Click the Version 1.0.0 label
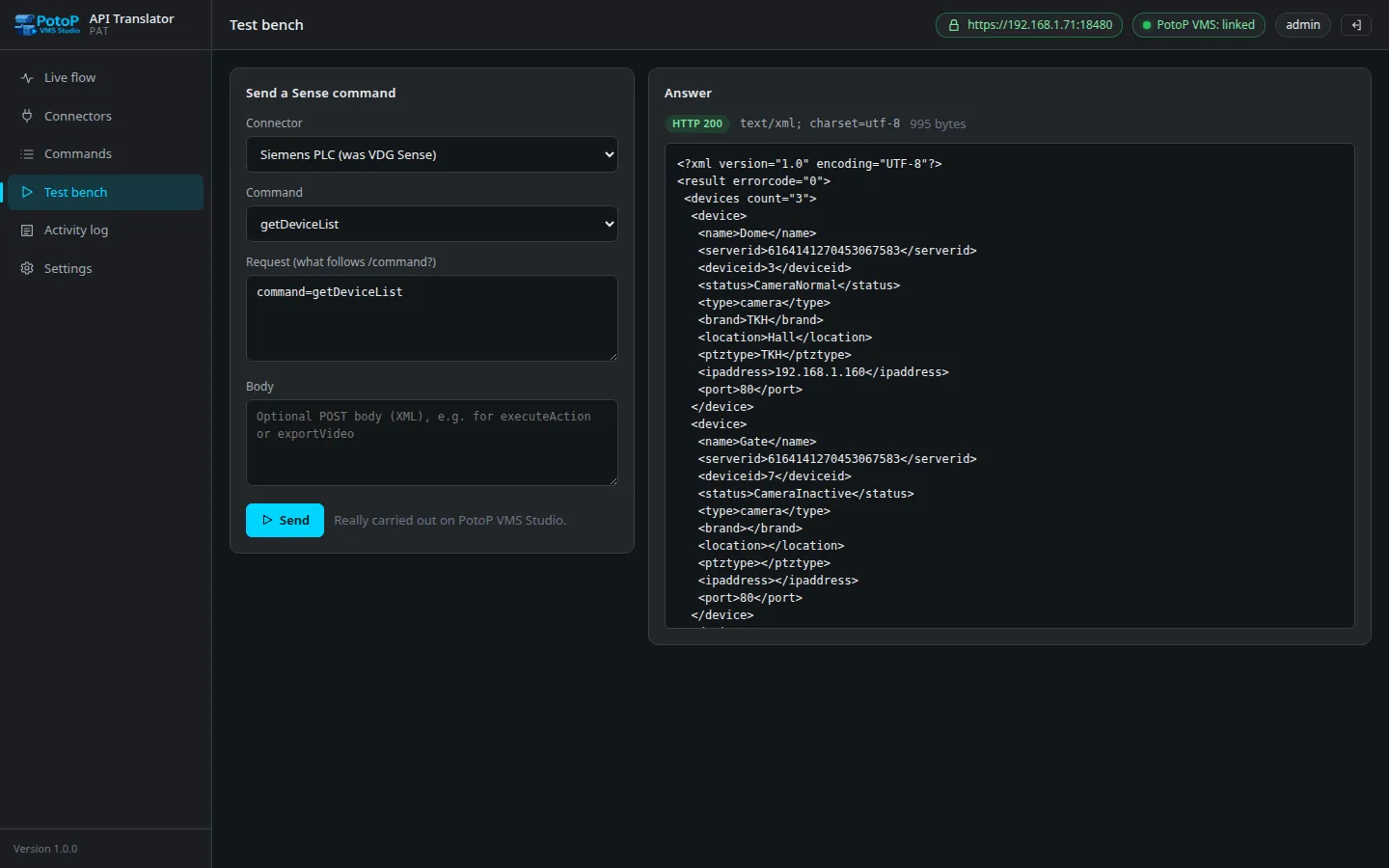This screenshot has height=868, width=1389. click(x=45, y=849)
